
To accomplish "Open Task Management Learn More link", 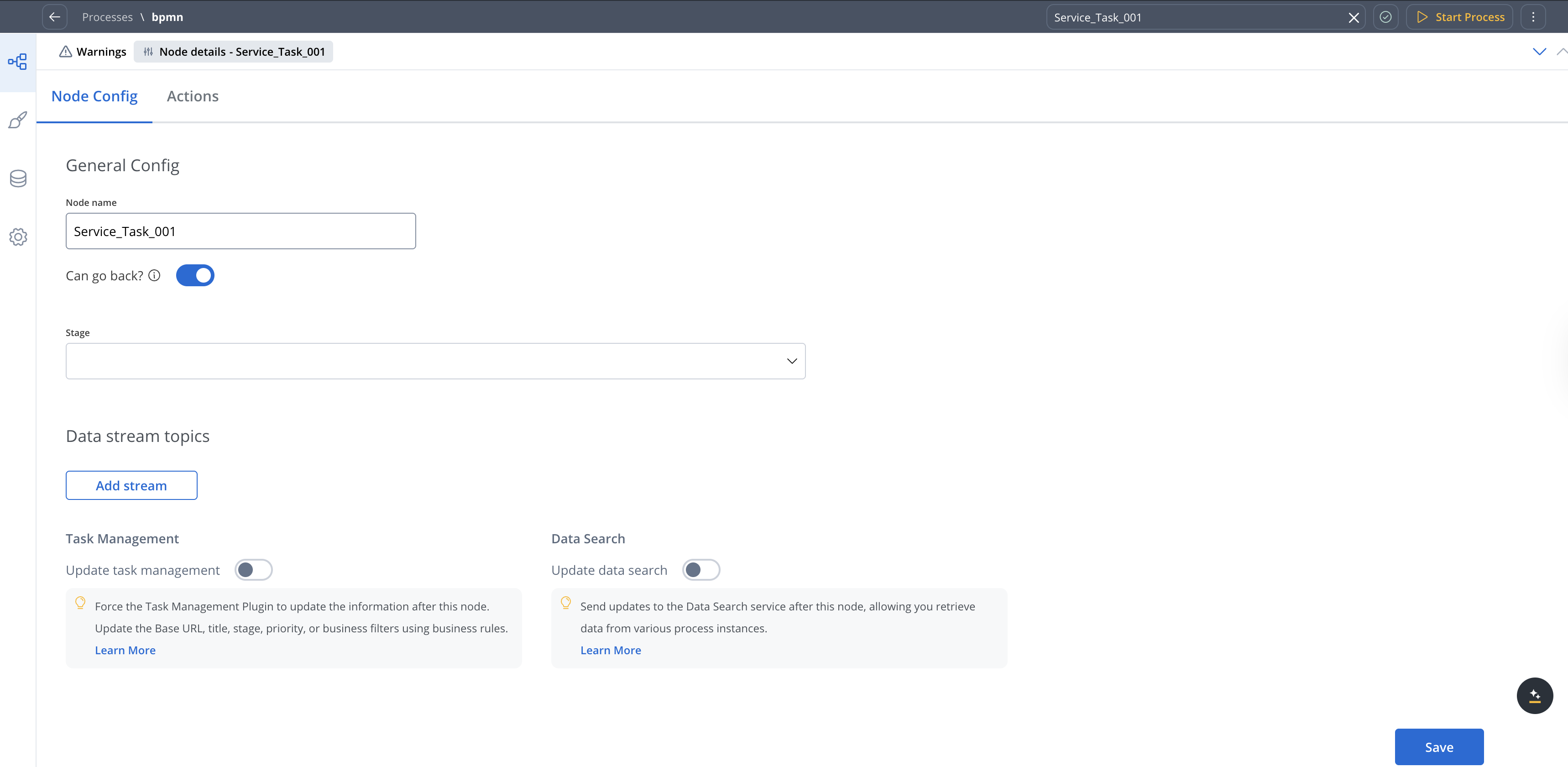I will [x=125, y=650].
